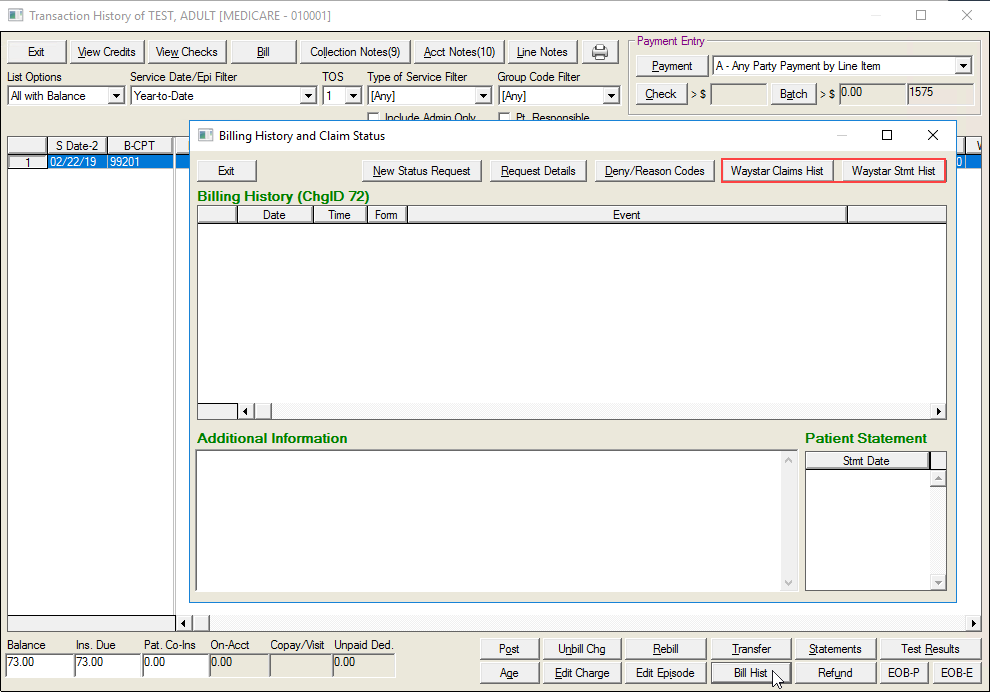Expand Type of Service Filter dropdown
990x692 pixels.
[x=483, y=96]
